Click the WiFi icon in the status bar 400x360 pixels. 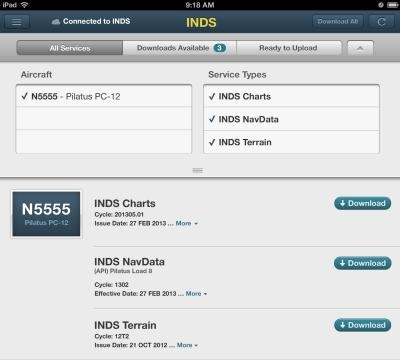24,5
